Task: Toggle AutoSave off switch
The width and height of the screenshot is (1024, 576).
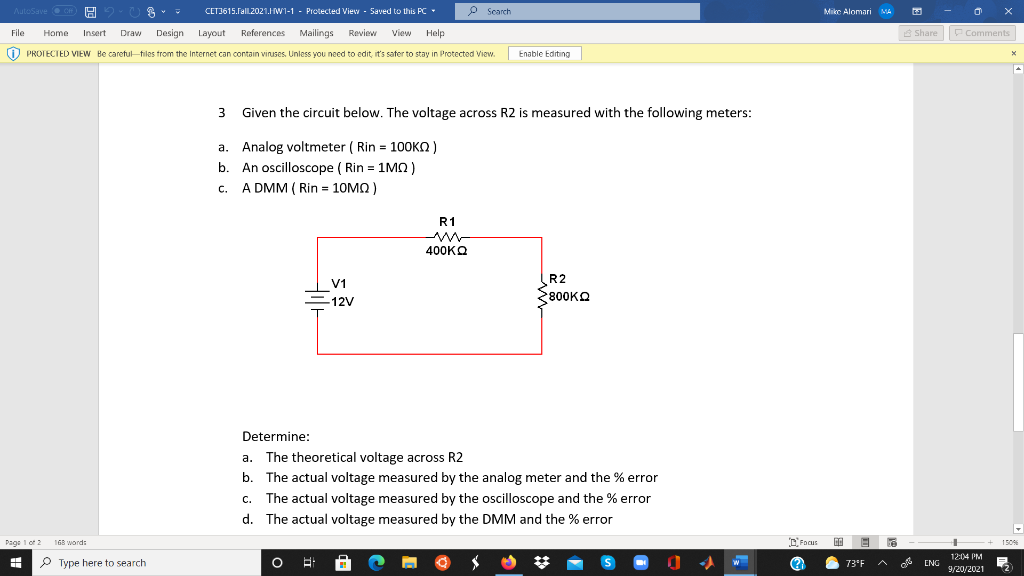Action: click(62, 11)
